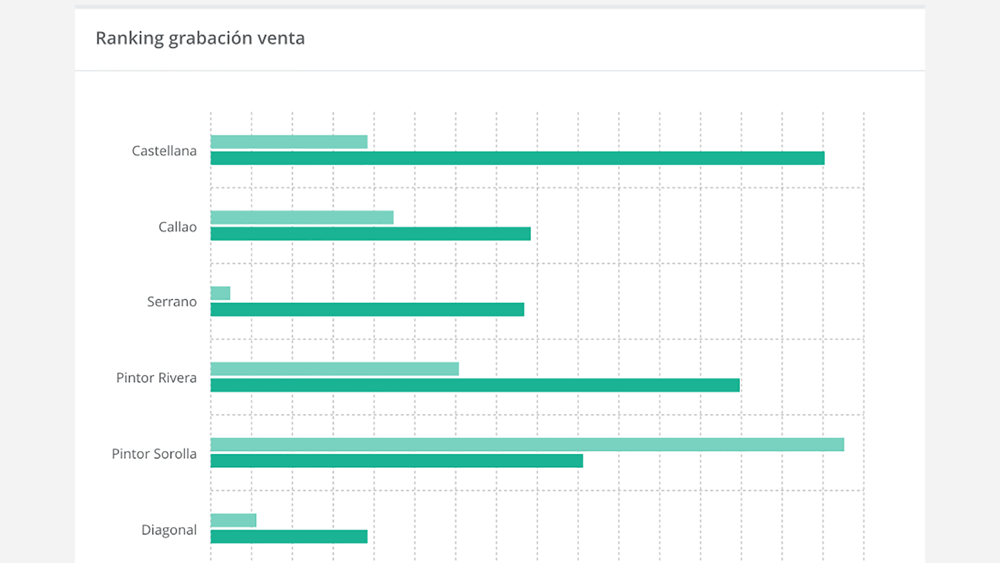This screenshot has height=563, width=1000.
Task: Click the Castellana light green bar
Action: pyautogui.click(x=289, y=142)
